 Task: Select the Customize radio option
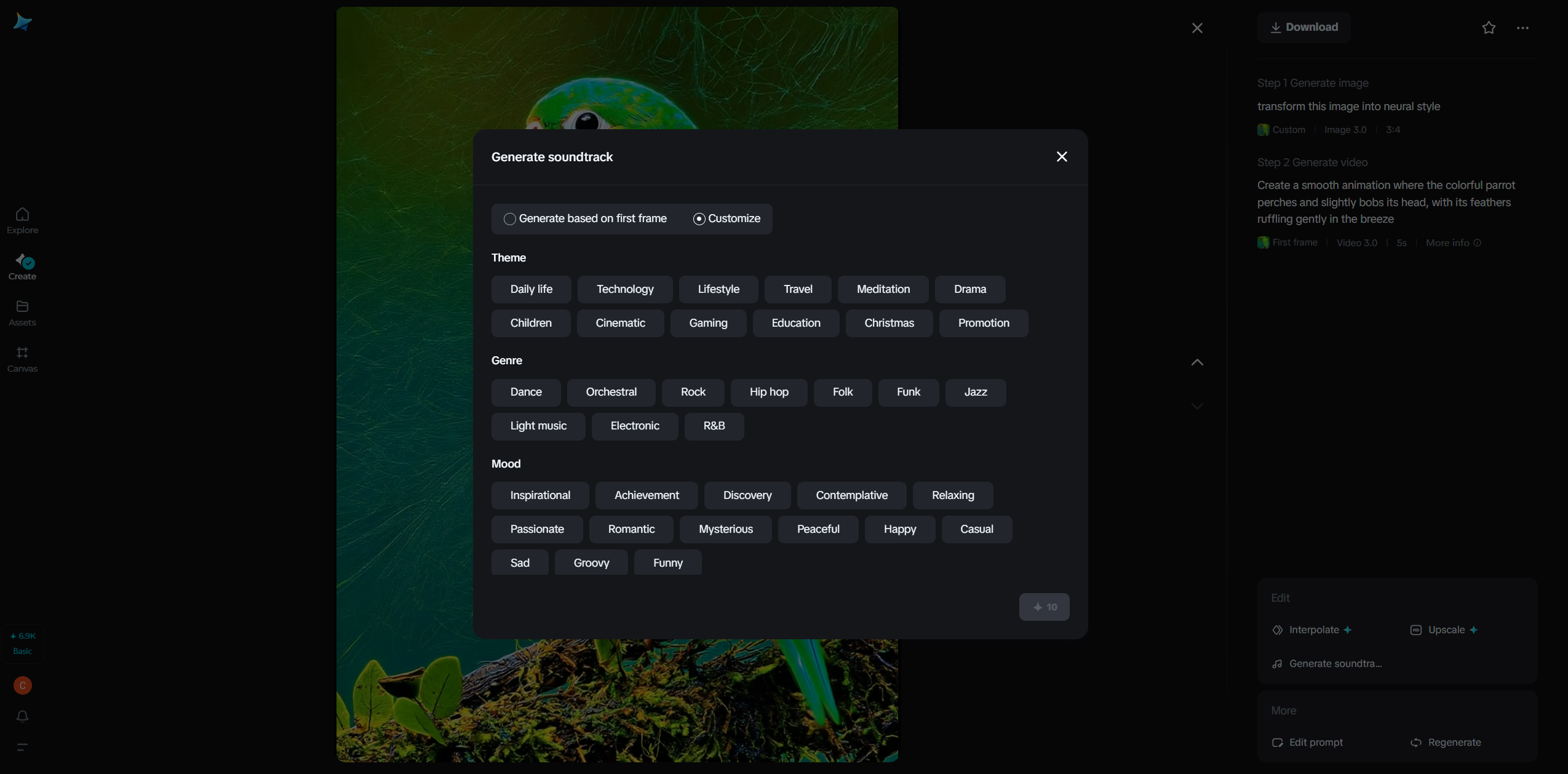pyautogui.click(x=699, y=219)
